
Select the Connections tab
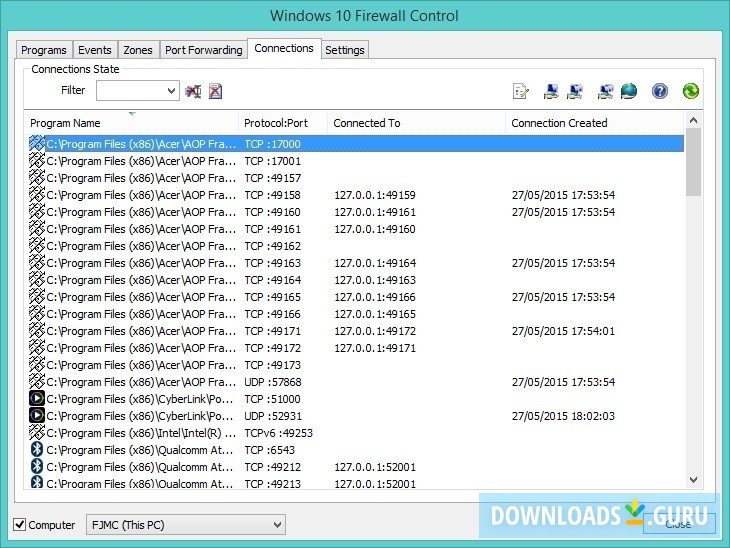(284, 48)
